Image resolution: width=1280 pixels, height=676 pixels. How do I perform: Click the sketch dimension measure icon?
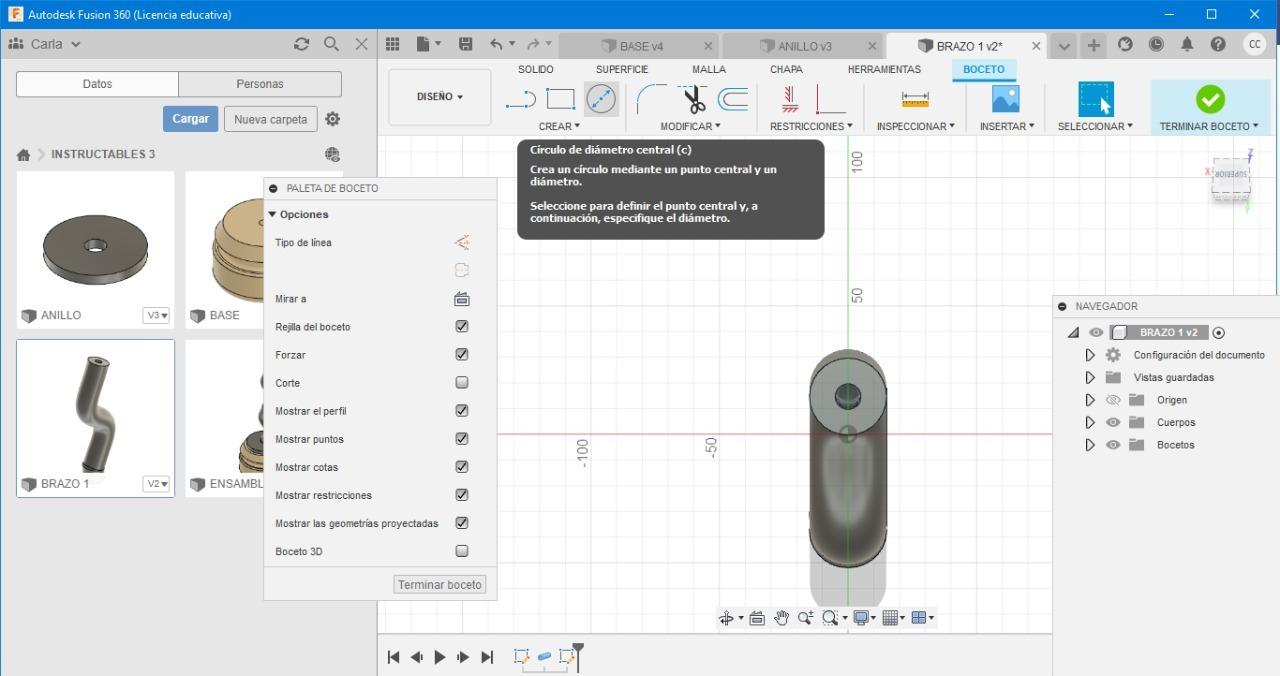[914, 99]
